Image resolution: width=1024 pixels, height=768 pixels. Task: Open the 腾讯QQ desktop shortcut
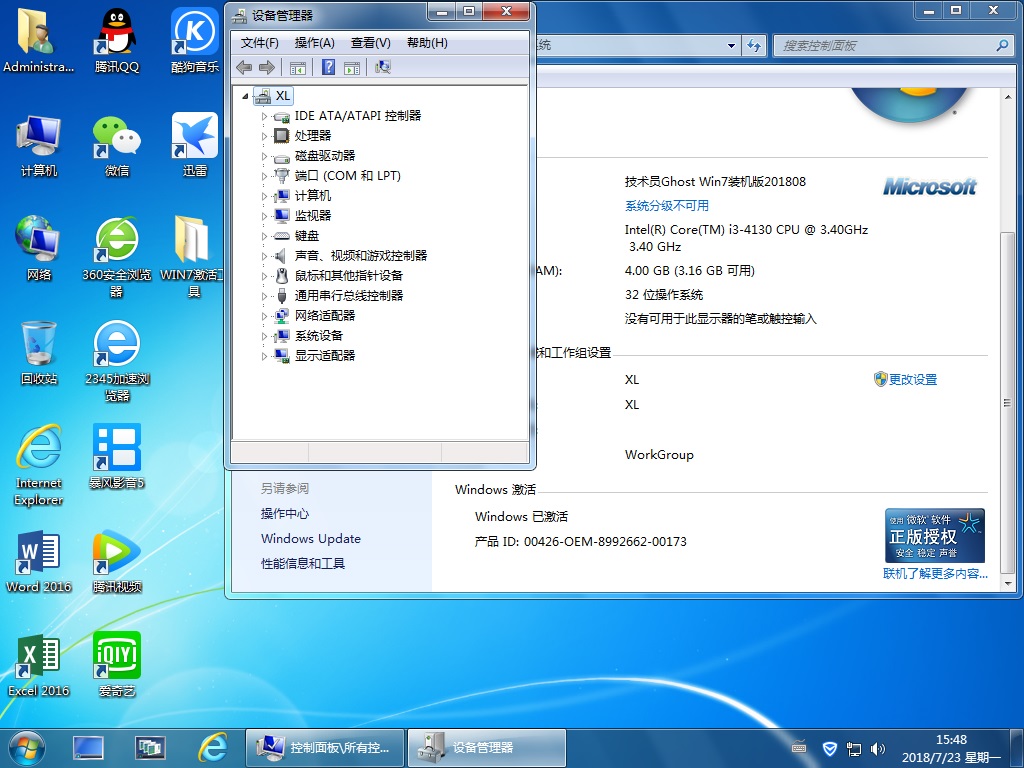pyautogui.click(x=117, y=40)
